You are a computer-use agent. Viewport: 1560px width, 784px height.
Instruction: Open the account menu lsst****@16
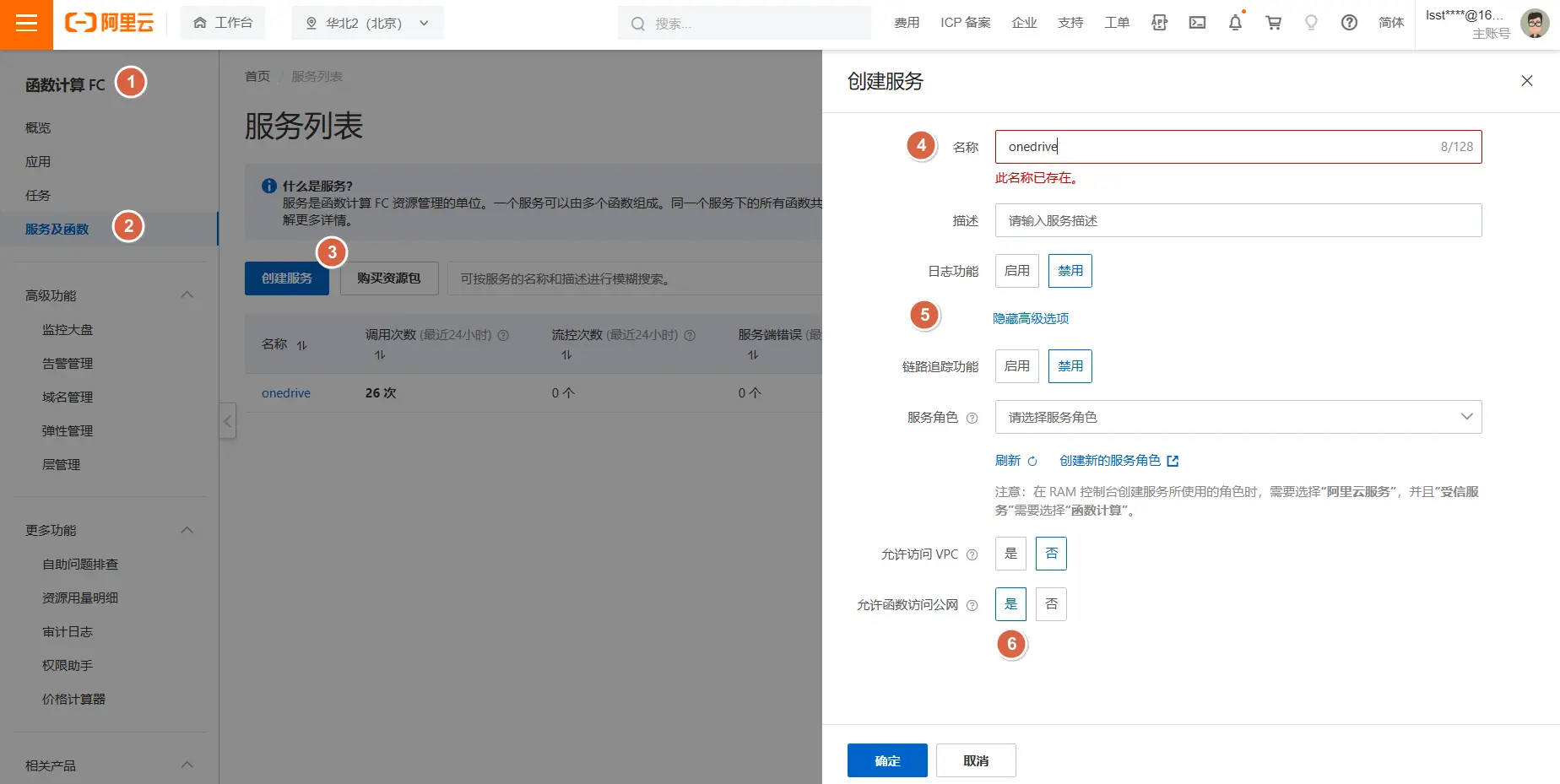coord(1466,23)
